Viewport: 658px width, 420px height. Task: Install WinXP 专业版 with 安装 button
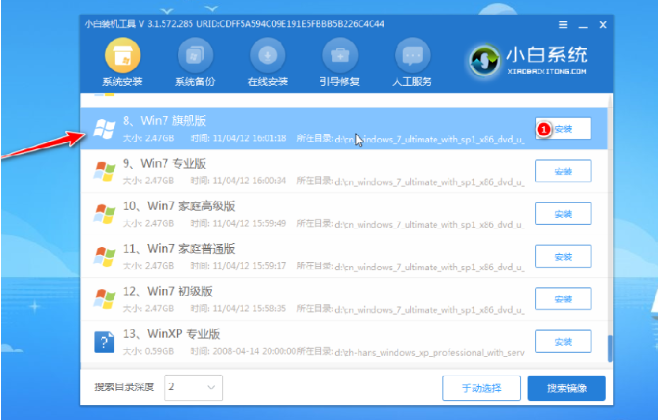563,342
